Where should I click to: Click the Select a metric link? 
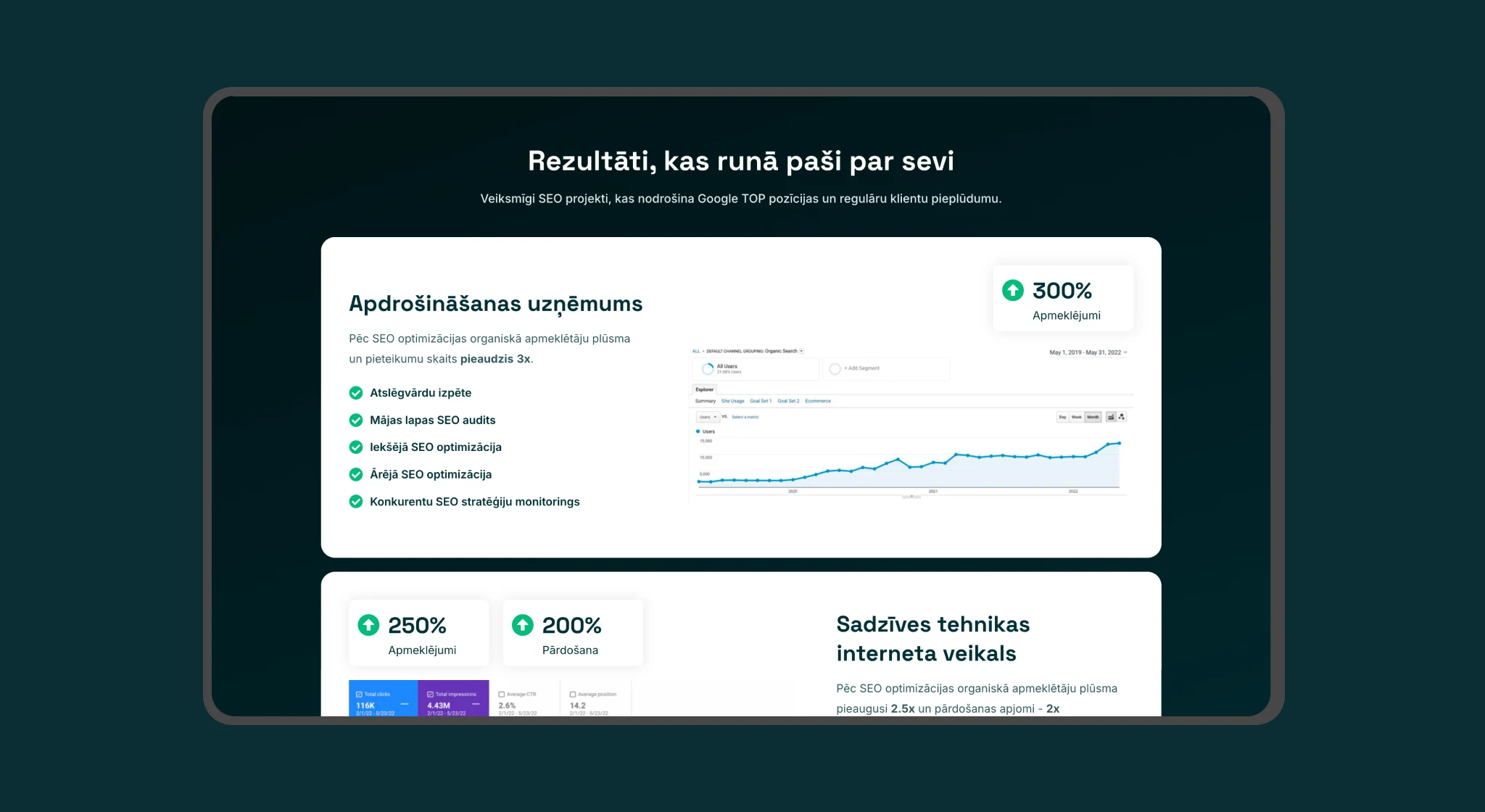tap(745, 417)
